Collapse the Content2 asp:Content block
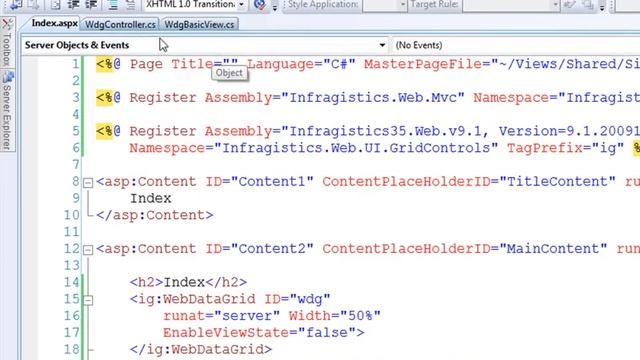The width and height of the screenshot is (640, 360). click(88, 250)
